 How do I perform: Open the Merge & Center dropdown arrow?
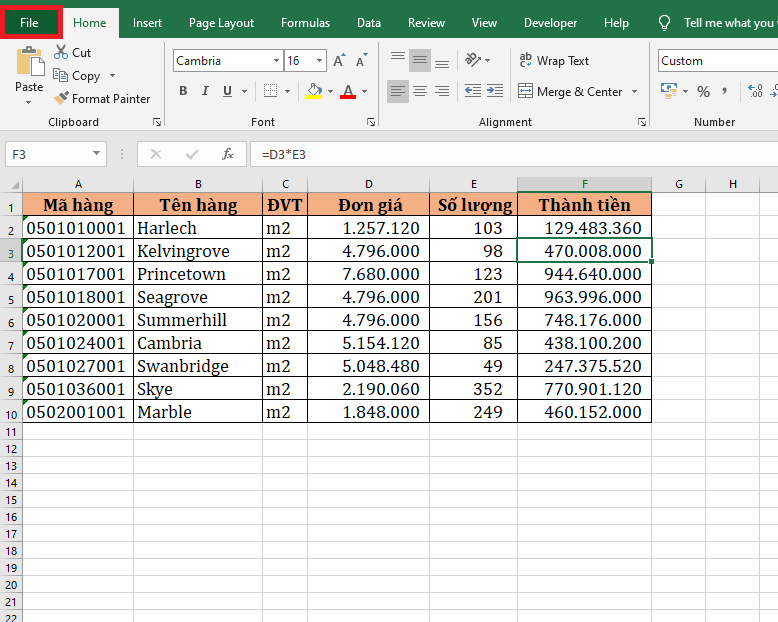[x=633, y=92]
